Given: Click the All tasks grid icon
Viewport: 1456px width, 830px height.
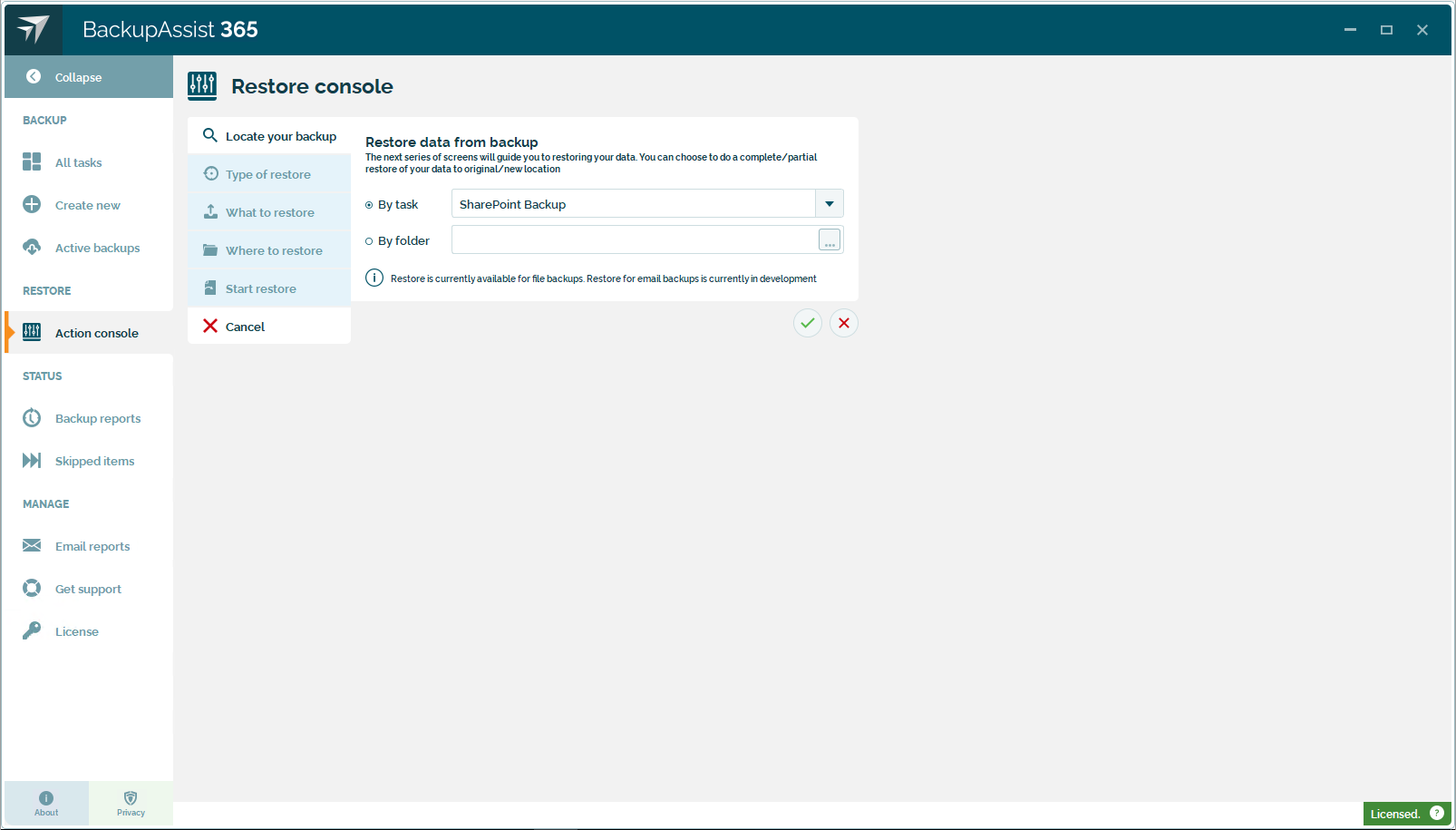Looking at the screenshot, I should [32, 161].
